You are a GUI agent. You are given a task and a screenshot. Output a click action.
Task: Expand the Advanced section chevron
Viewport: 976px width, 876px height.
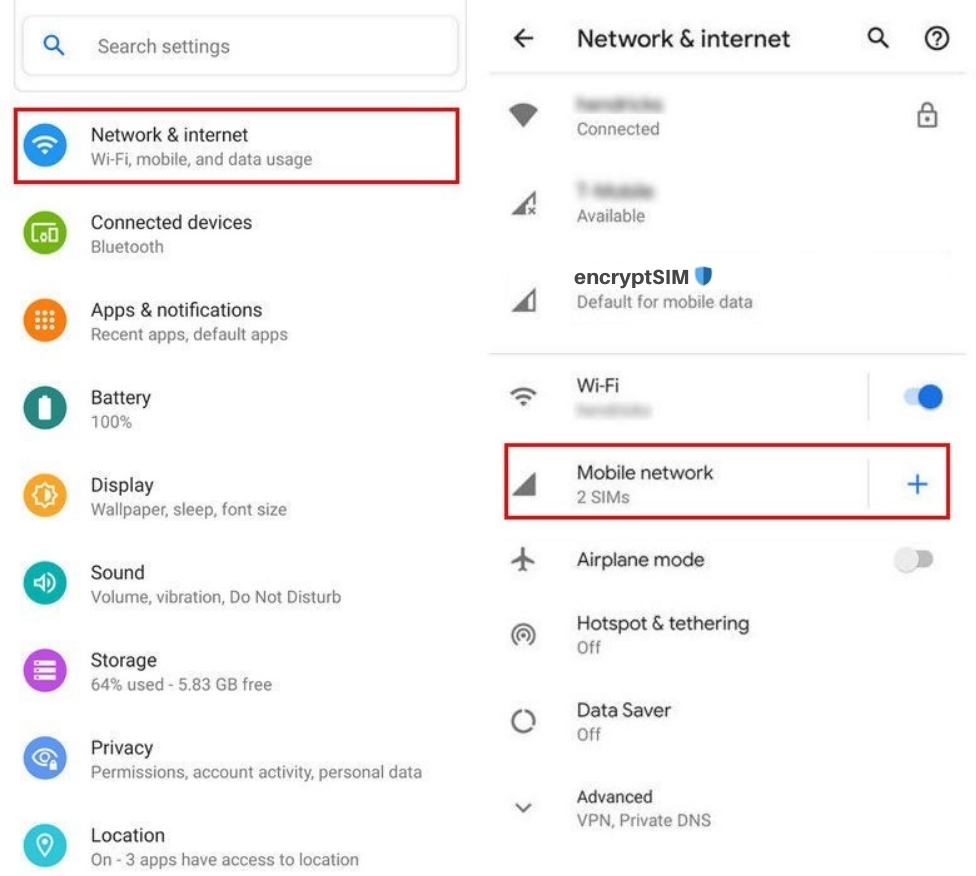(x=523, y=808)
